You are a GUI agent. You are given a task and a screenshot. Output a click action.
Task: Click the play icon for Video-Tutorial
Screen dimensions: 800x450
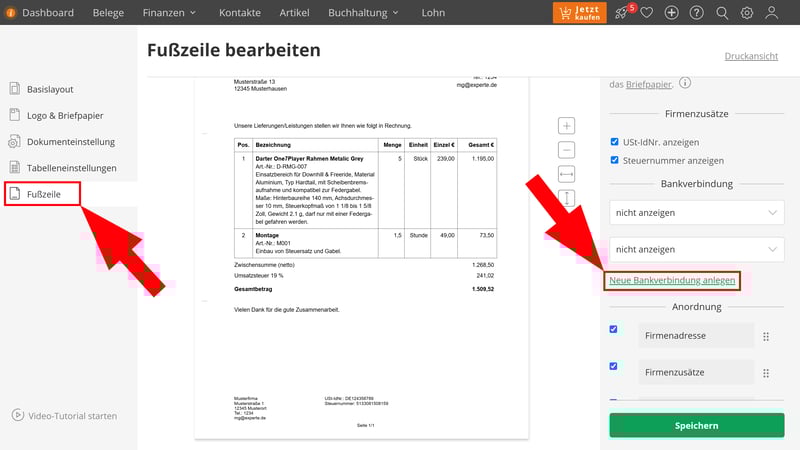(18, 415)
